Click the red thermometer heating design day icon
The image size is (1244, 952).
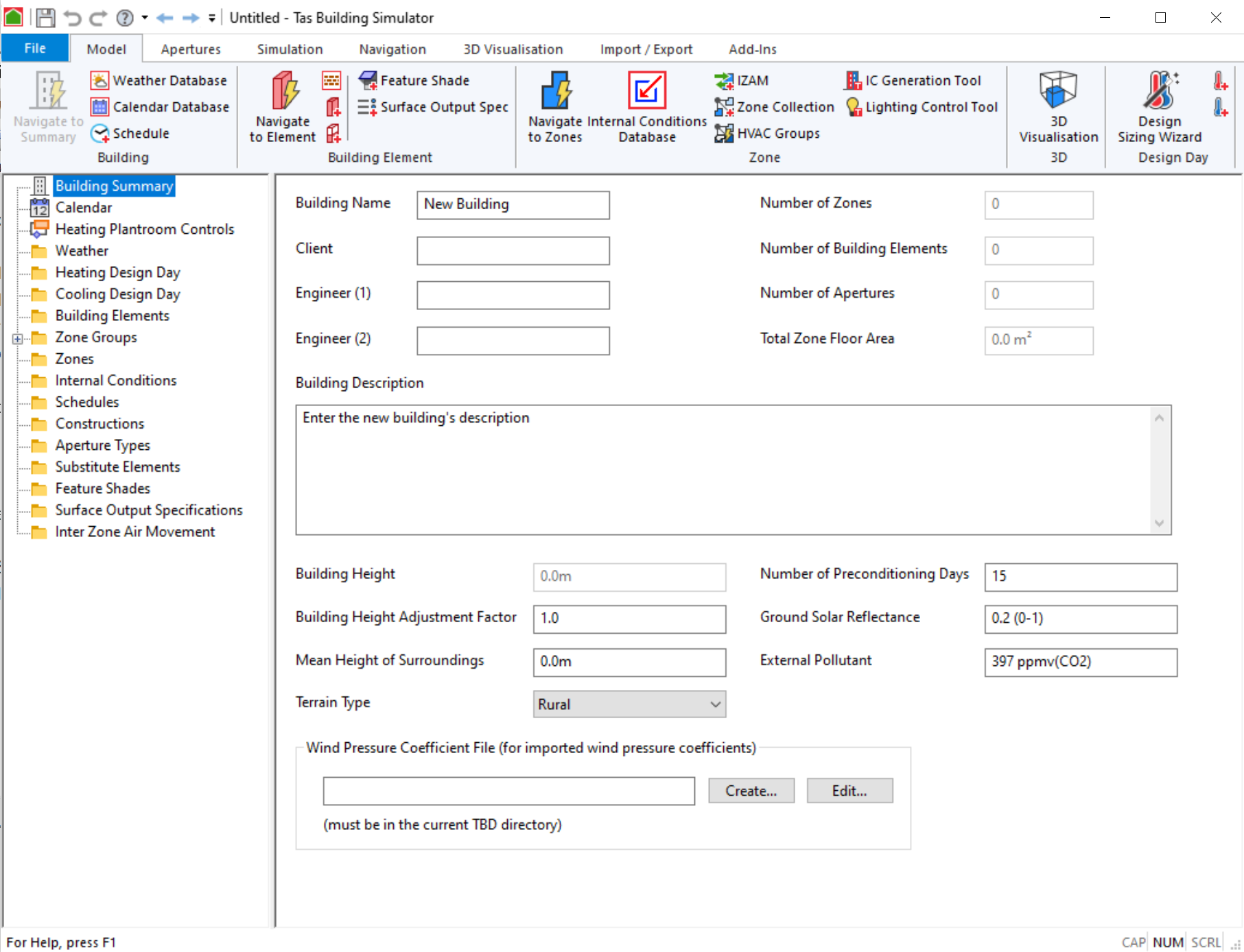point(1221,81)
